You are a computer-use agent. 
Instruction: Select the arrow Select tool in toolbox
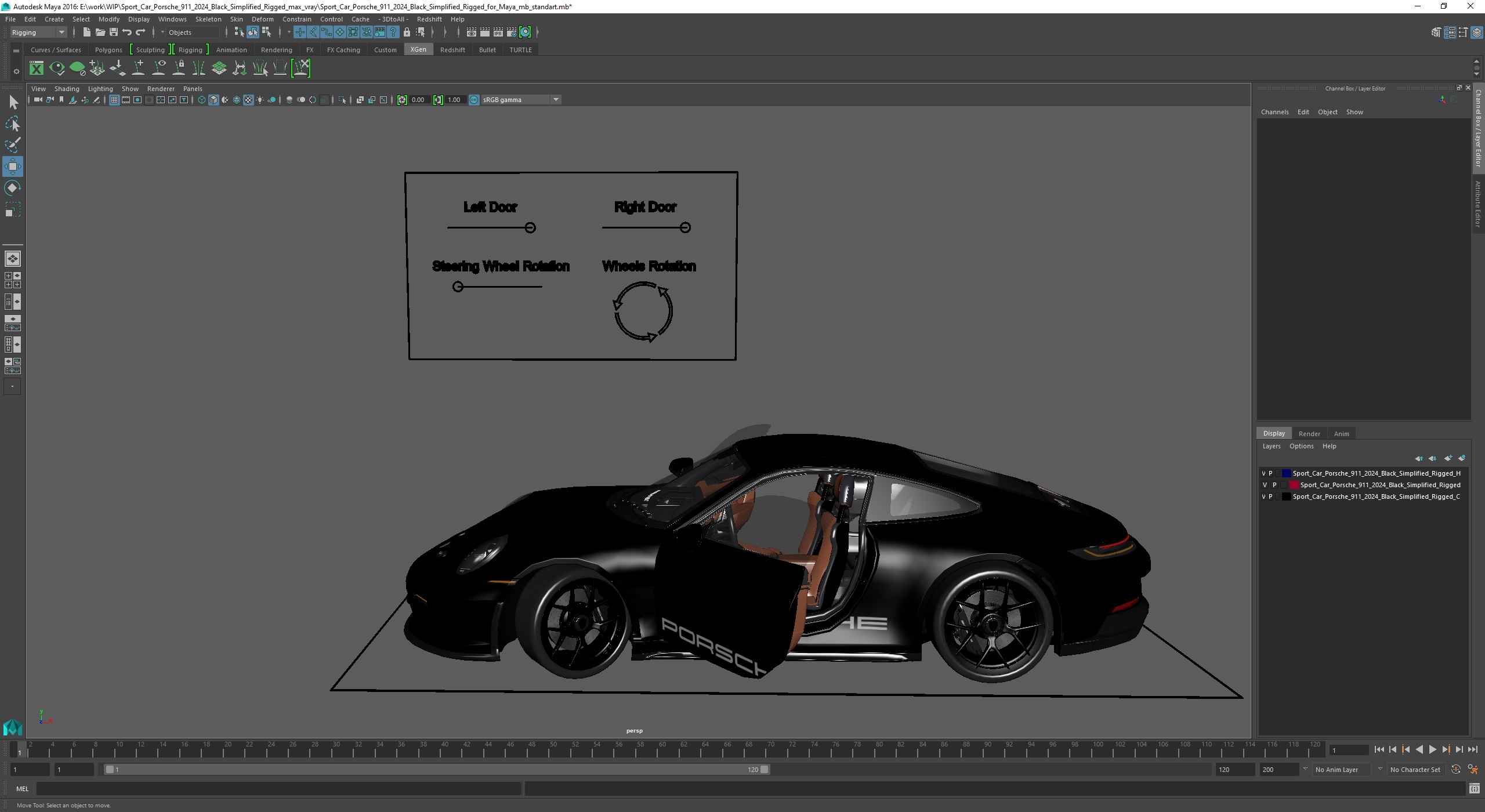point(13,103)
